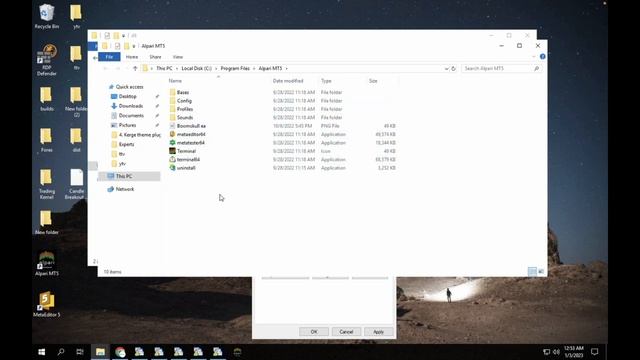
Task: Open taskbar search magnifier
Action: [61, 352]
